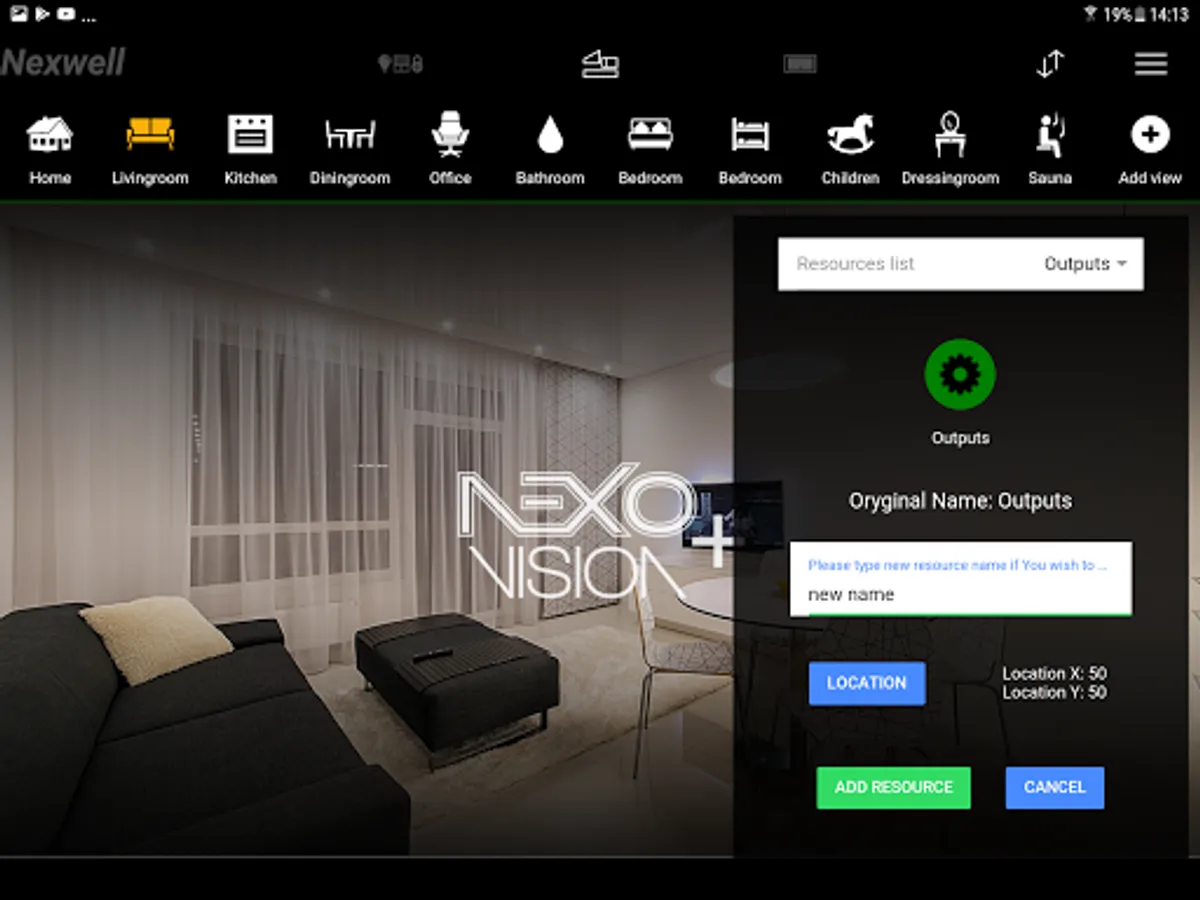Open the Home view
This screenshot has width=1200, height=900.
[50, 148]
